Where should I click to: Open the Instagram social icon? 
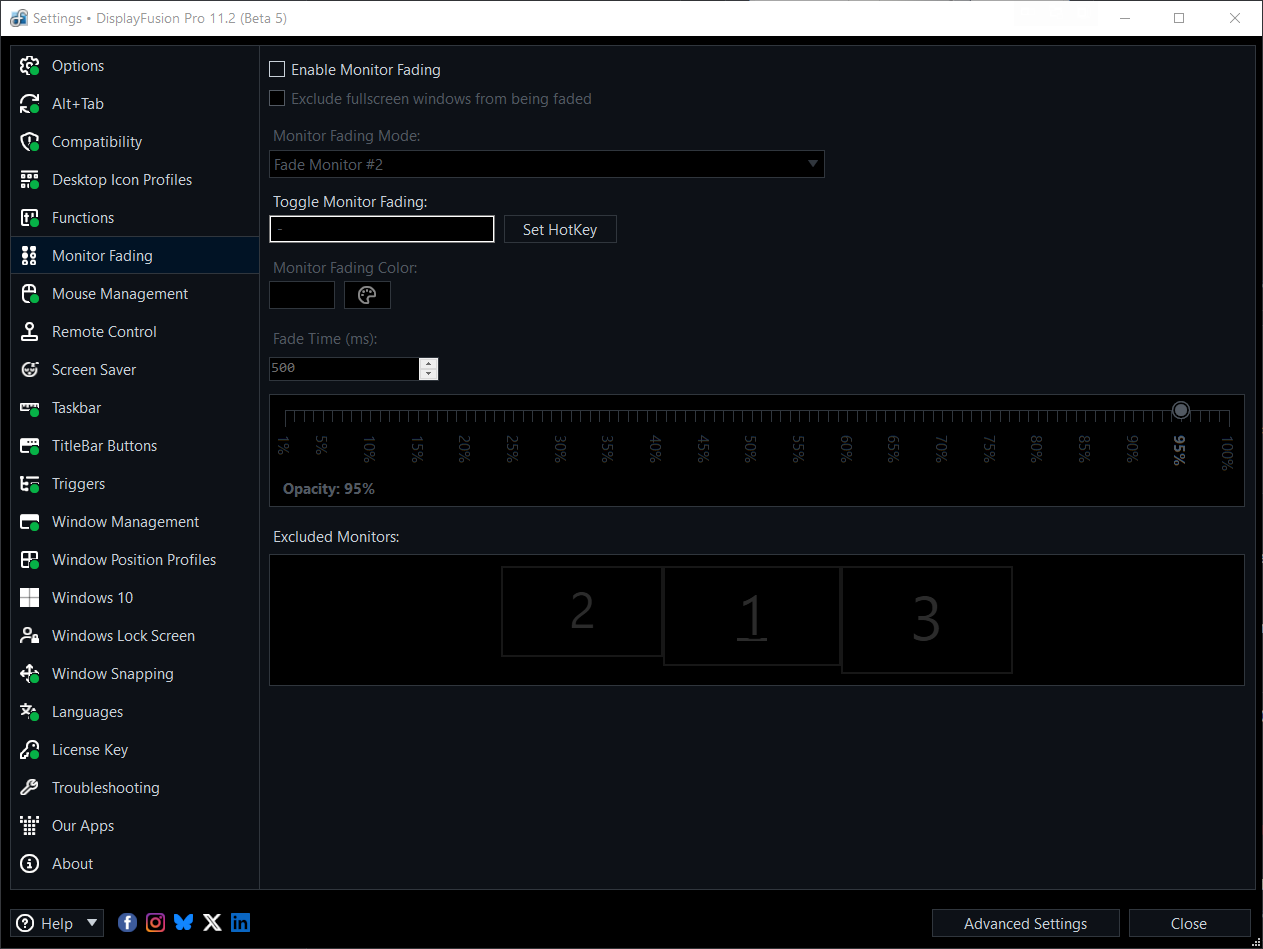[155, 922]
